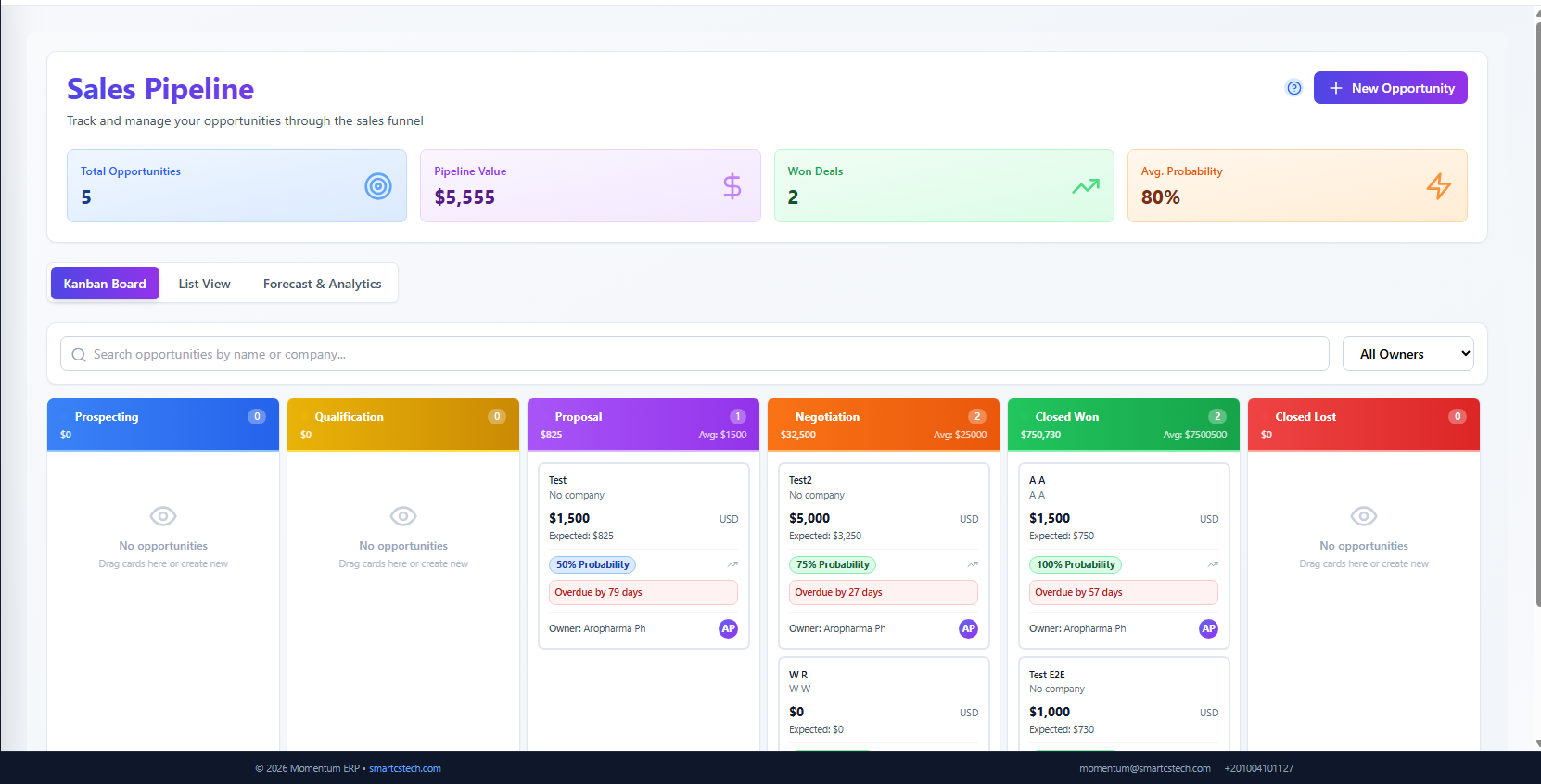Click Overdue by 57 days label

pyautogui.click(x=1124, y=592)
